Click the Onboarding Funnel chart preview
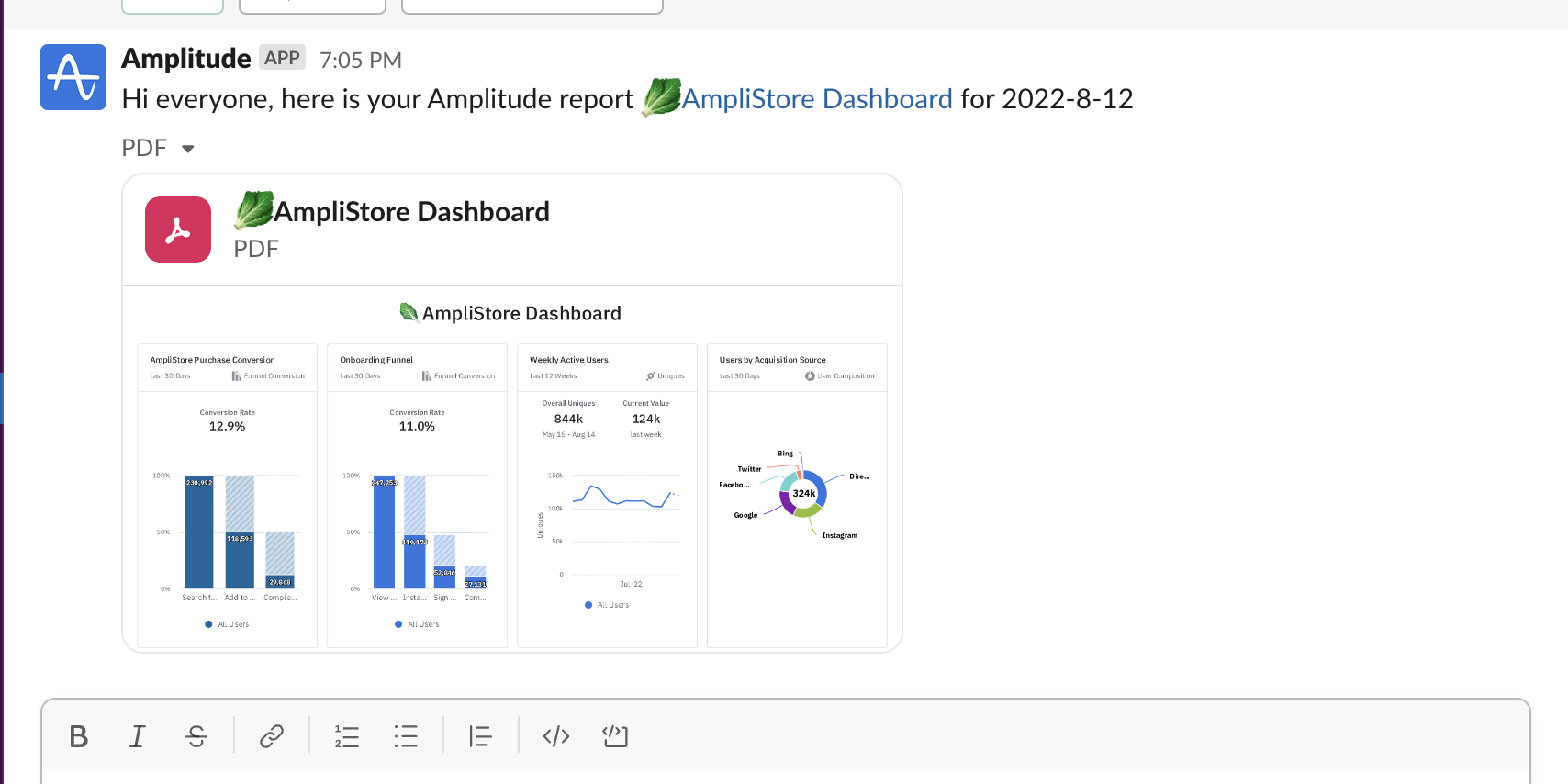Image resolution: width=1568 pixels, height=784 pixels. [x=418, y=496]
